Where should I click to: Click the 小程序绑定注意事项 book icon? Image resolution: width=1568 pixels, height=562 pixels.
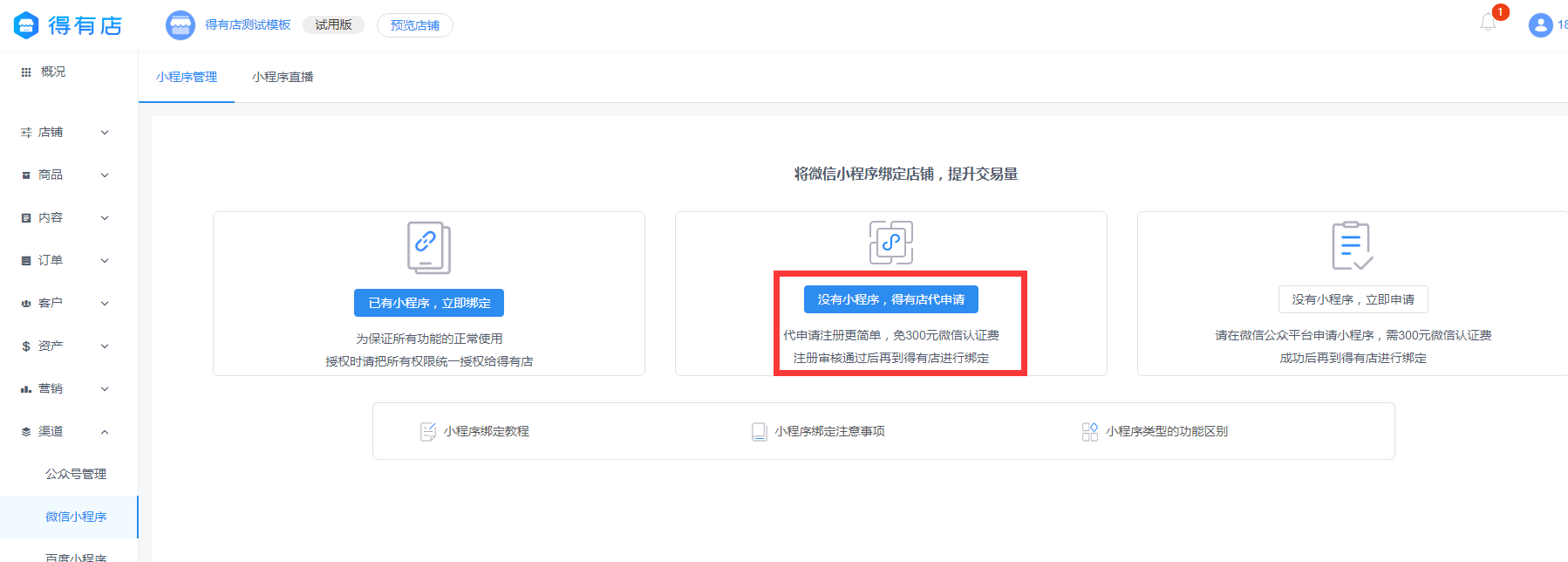click(x=760, y=432)
